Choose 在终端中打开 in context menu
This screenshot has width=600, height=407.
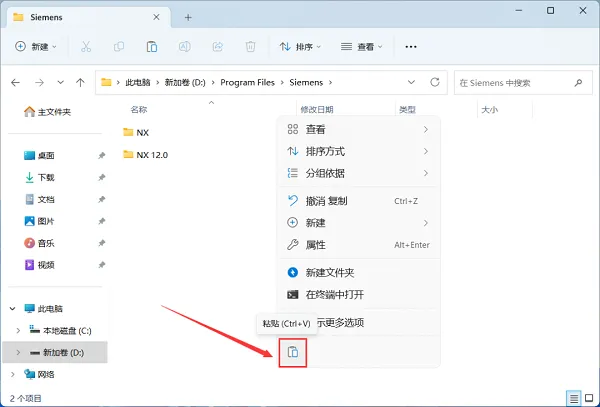pos(359,295)
